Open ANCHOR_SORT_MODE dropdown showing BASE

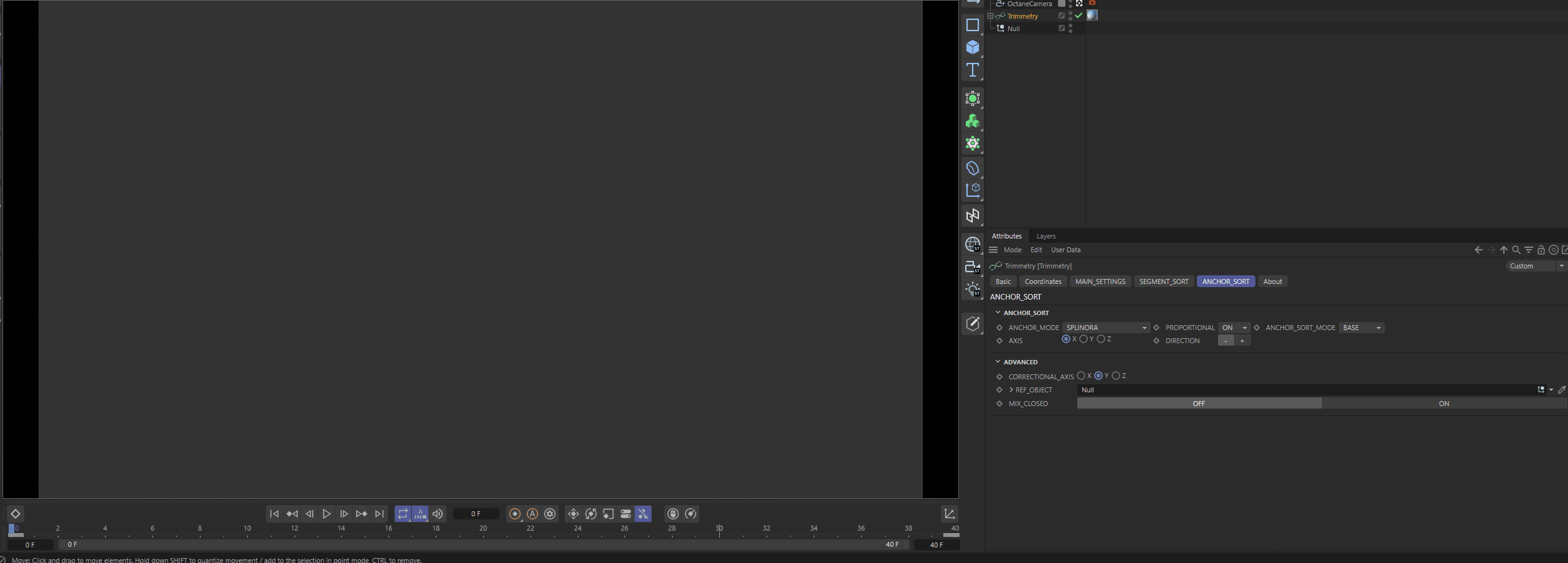1362,328
